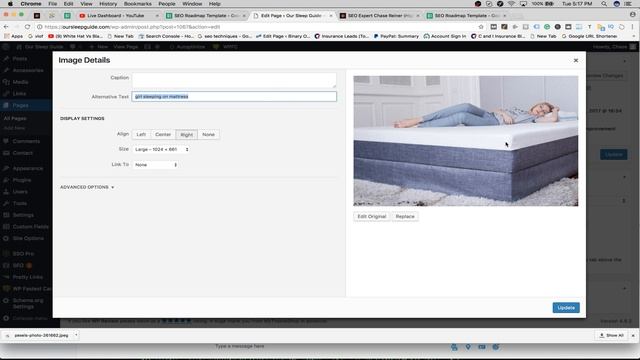Open Plugins in the WordPress sidebar
Image resolution: width=640 pixels, height=360 pixels.
tap(21, 180)
